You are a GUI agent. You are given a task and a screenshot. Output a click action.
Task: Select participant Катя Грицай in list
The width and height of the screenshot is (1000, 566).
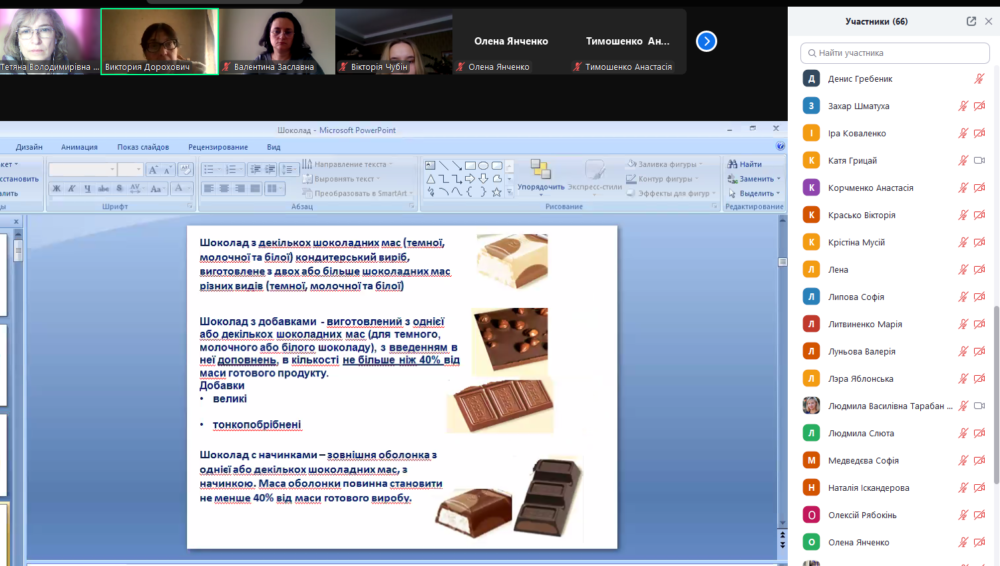pos(895,160)
